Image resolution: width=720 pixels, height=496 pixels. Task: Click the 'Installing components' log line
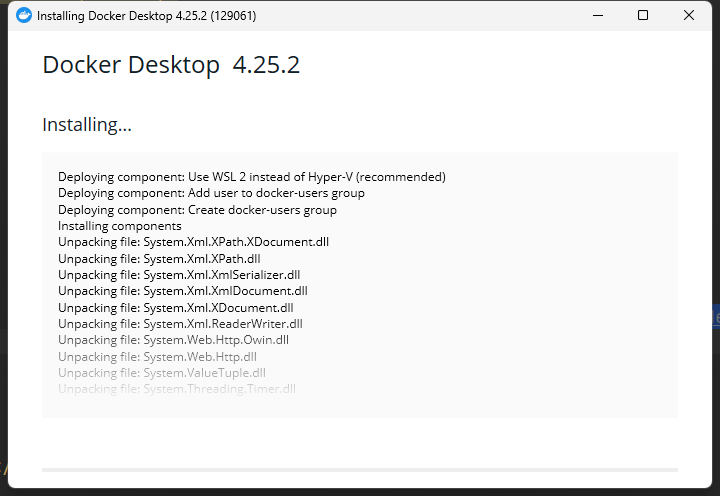click(x=119, y=226)
